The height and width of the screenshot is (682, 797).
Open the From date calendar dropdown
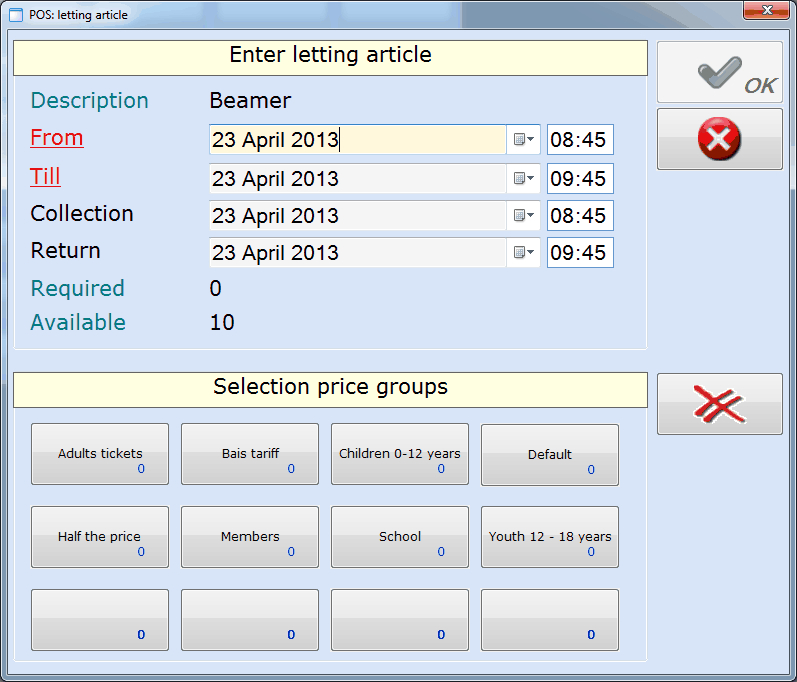pyautogui.click(x=524, y=140)
